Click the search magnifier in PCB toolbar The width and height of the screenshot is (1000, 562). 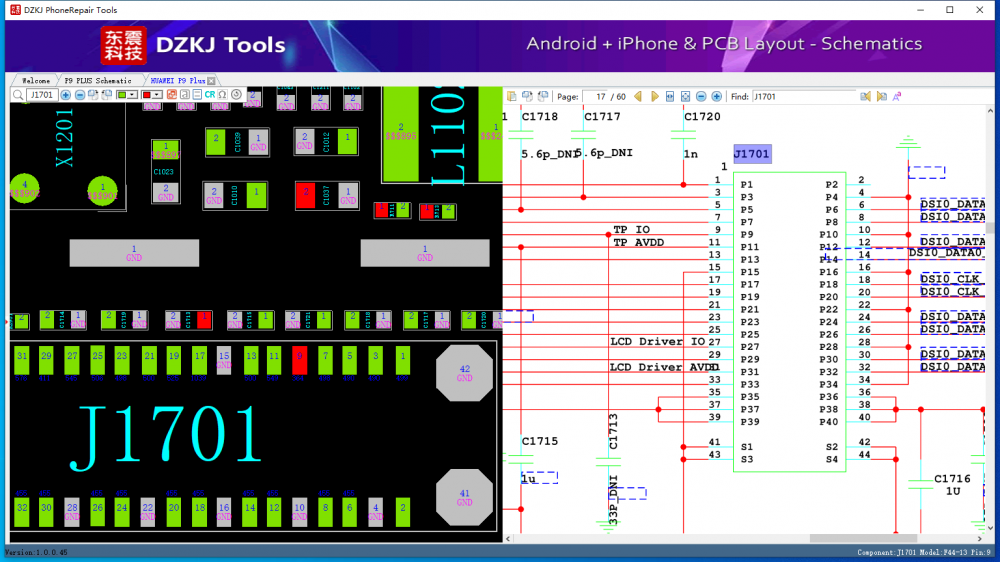pos(19,95)
